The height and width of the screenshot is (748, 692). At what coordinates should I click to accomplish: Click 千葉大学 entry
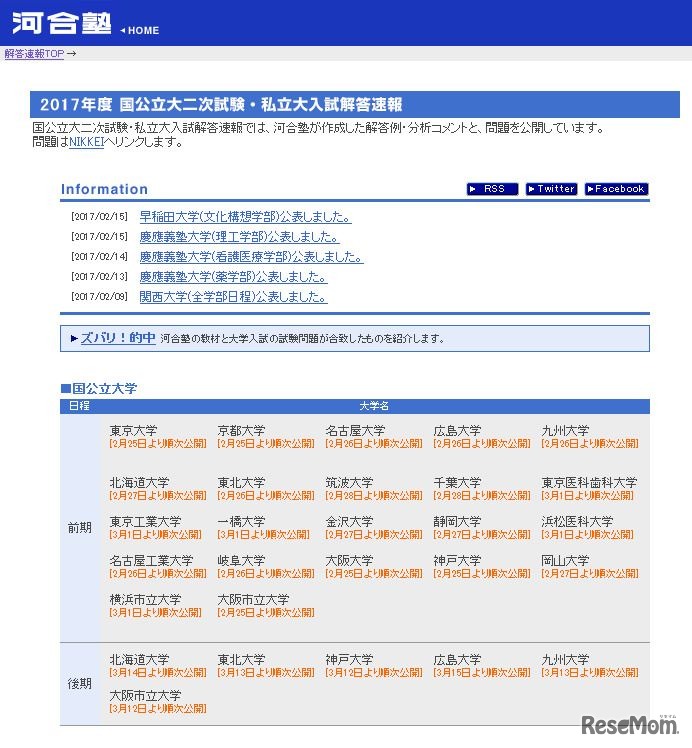click(457, 483)
